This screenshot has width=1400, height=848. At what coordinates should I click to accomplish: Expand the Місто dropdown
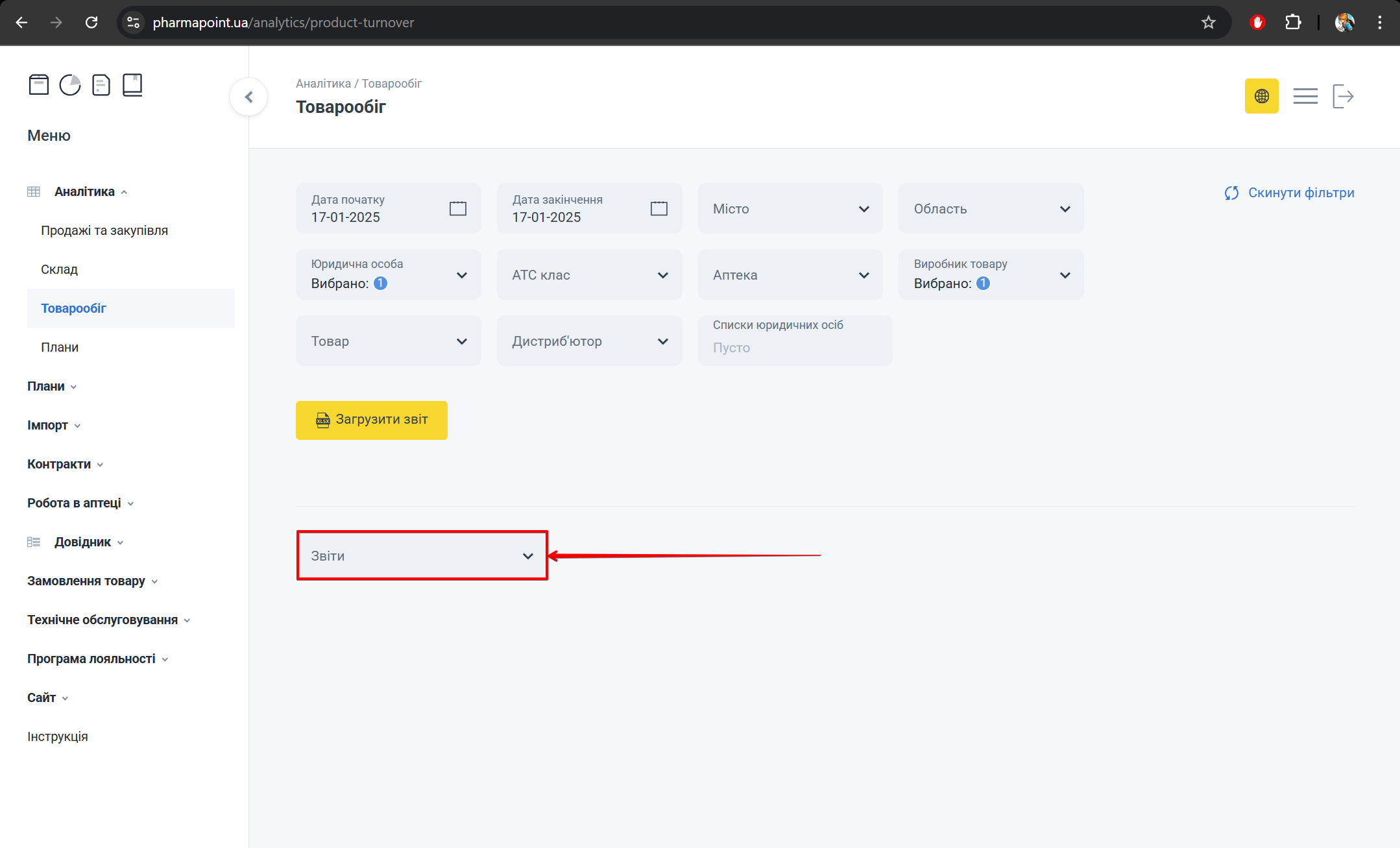[x=790, y=209]
